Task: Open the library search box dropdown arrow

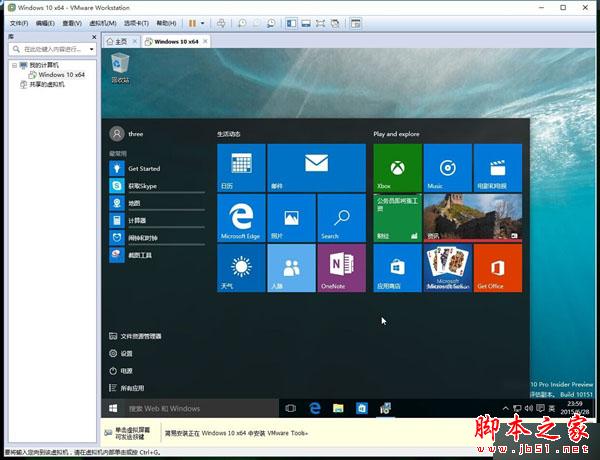Action: [x=93, y=50]
